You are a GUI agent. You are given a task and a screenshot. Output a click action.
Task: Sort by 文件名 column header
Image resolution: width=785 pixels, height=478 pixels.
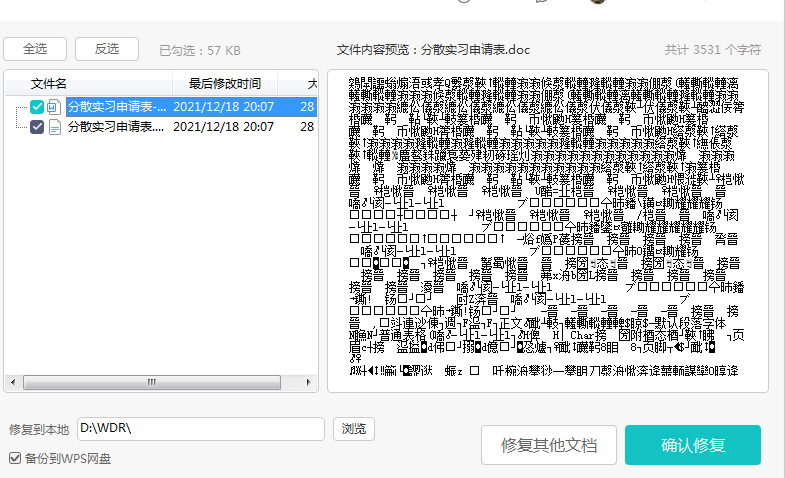[x=49, y=84]
